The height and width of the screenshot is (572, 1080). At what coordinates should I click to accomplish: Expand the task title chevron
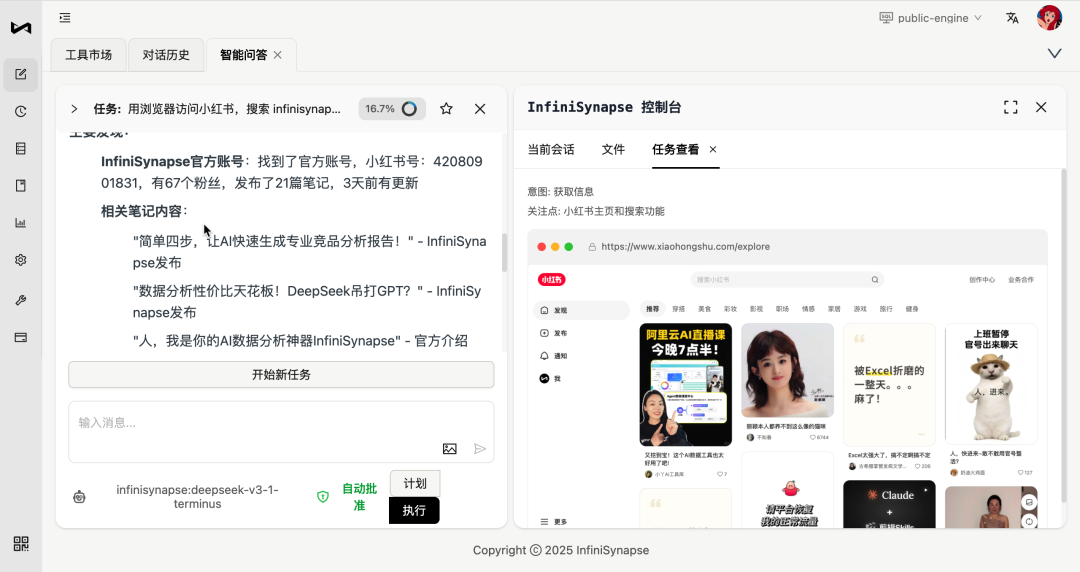[x=74, y=109]
